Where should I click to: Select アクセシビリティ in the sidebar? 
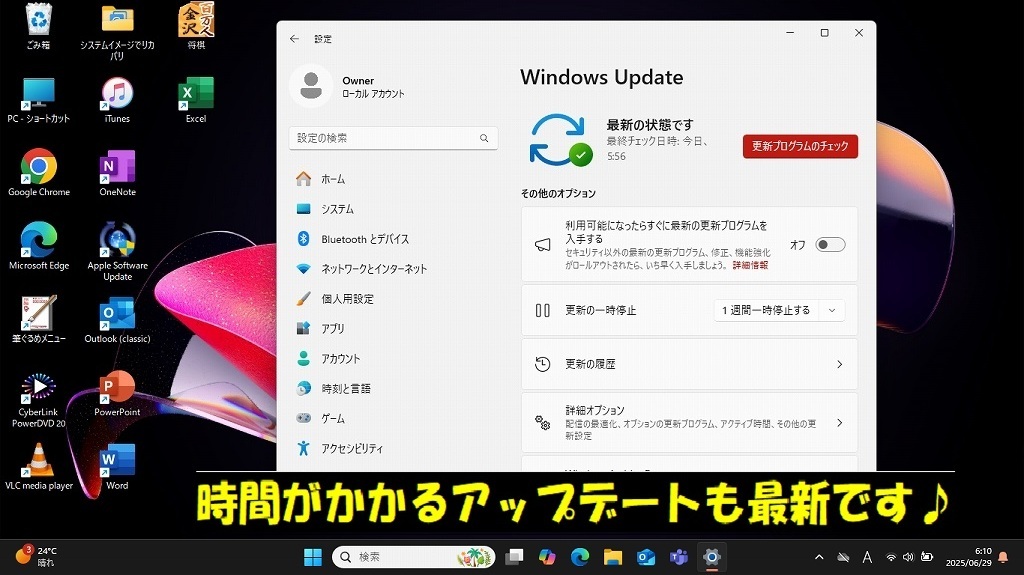(x=393, y=448)
